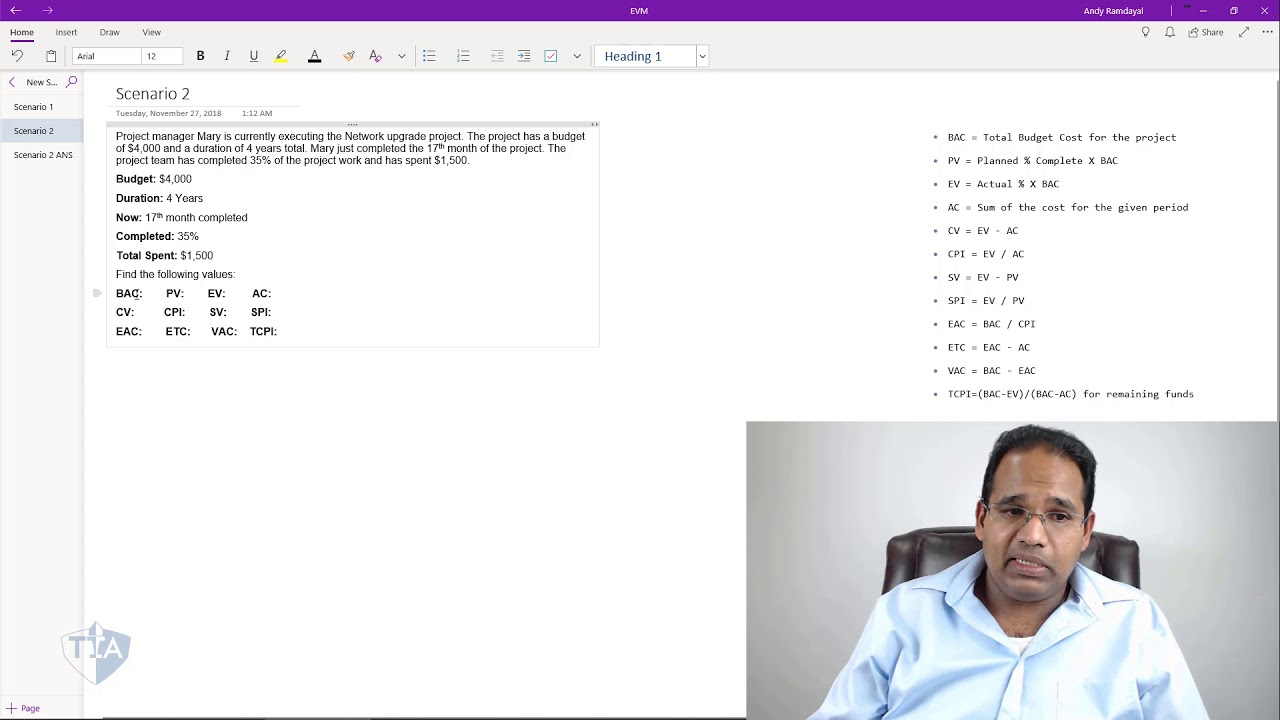Switch to the Draw tab
Viewport: 1280px width, 720px height.
coord(109,32)
